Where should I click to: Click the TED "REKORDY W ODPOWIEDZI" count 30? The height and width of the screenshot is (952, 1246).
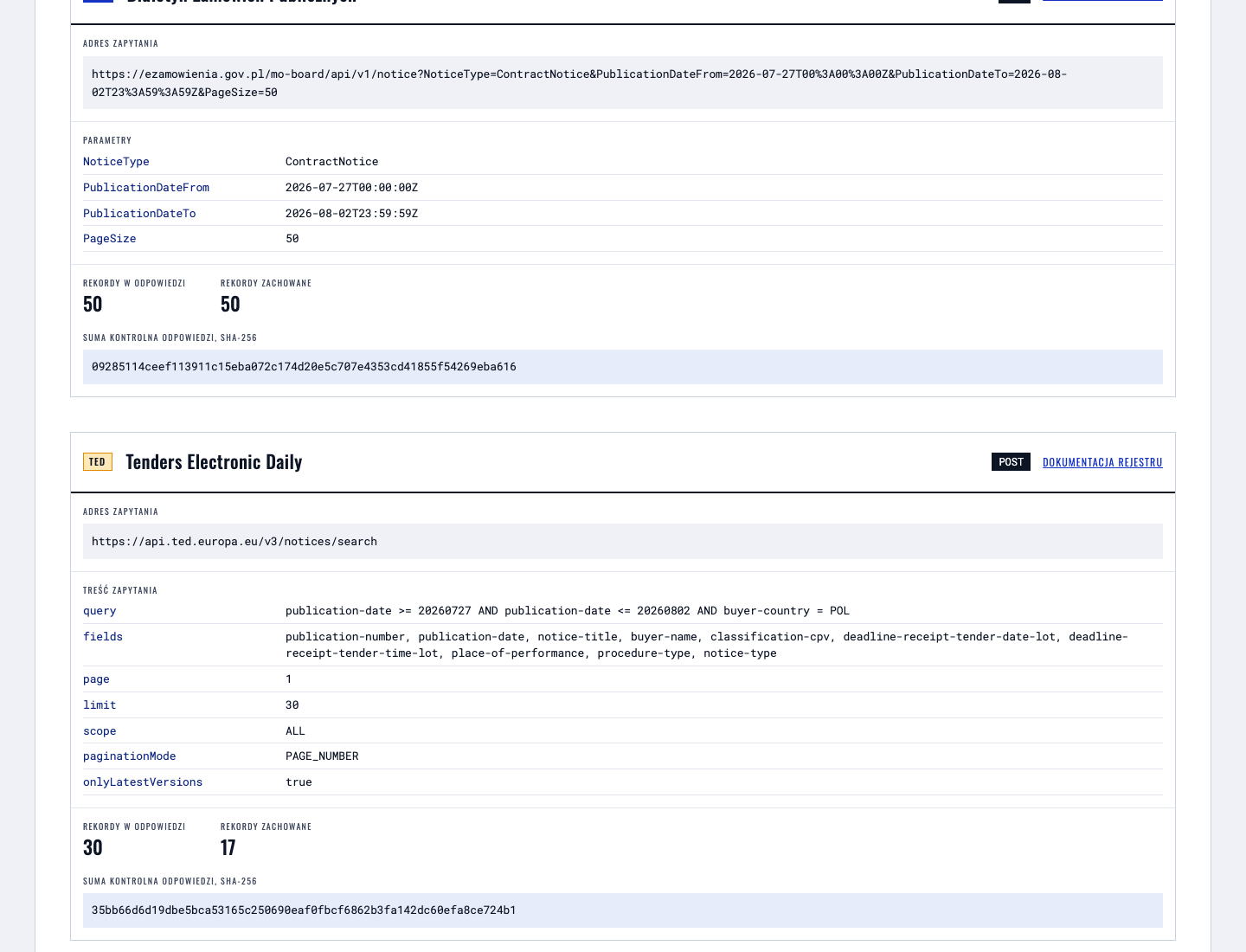pyautogui.click(x=93, y=848)
